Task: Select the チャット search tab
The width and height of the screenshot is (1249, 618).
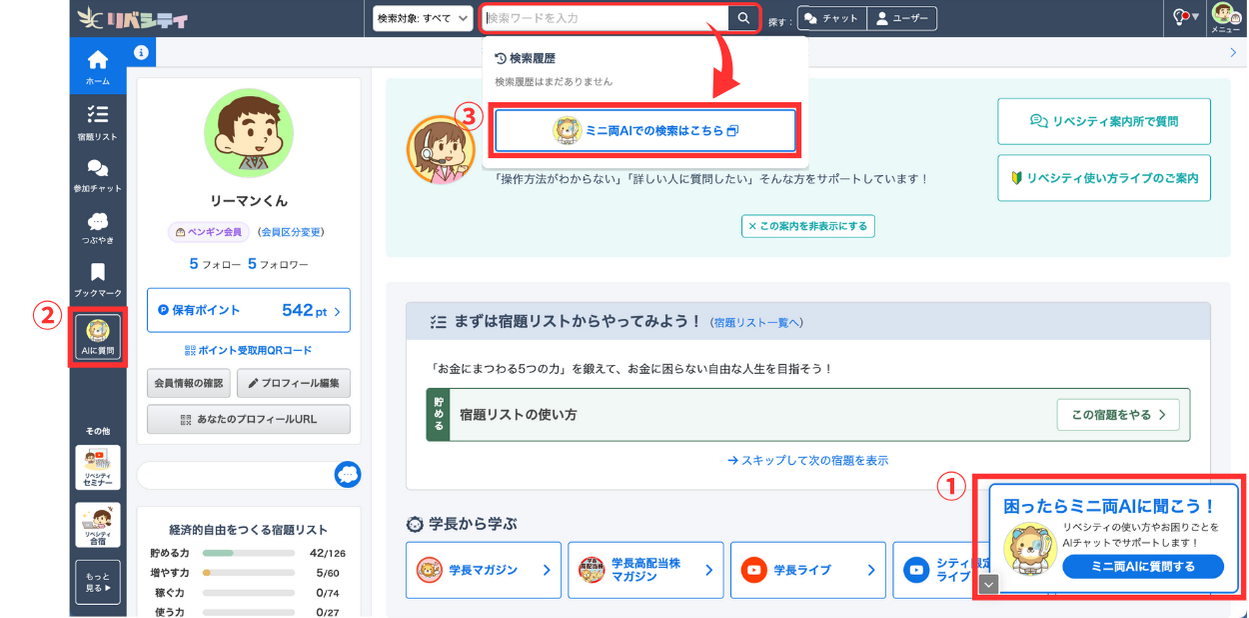Action: (x=830, y=18)
